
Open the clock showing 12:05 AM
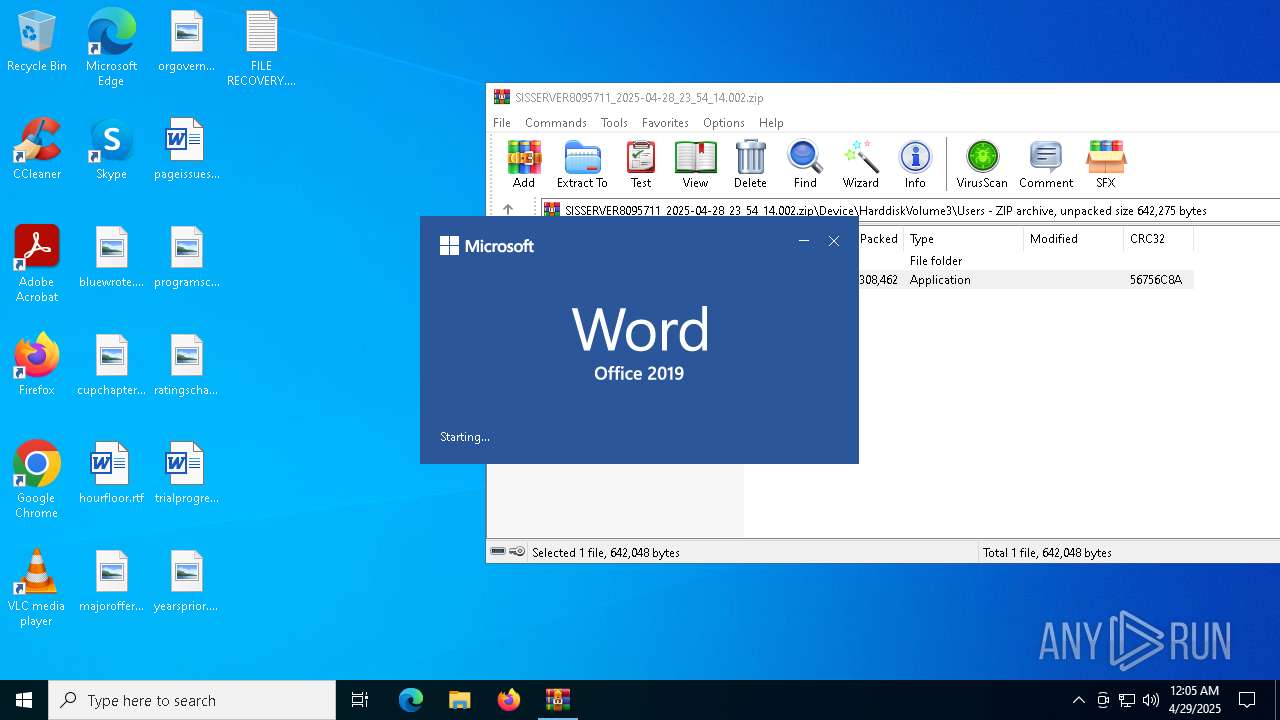tap(1195, 700)
